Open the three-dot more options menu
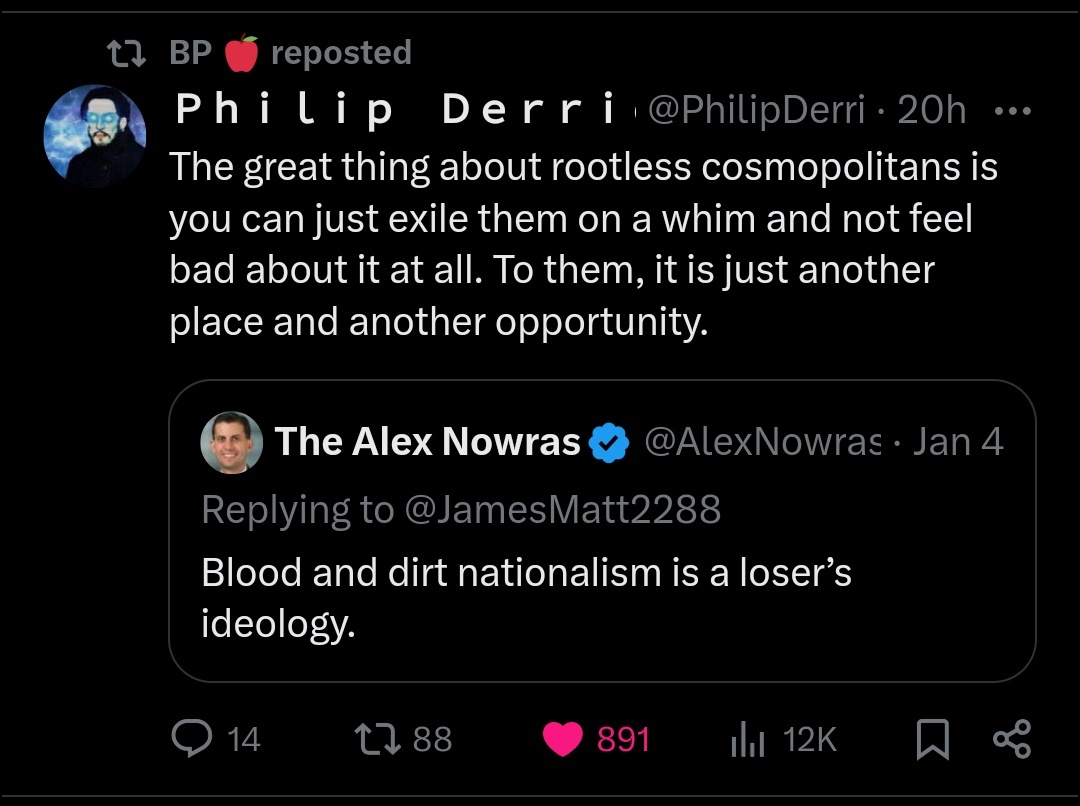 [x=1012, y=110]
